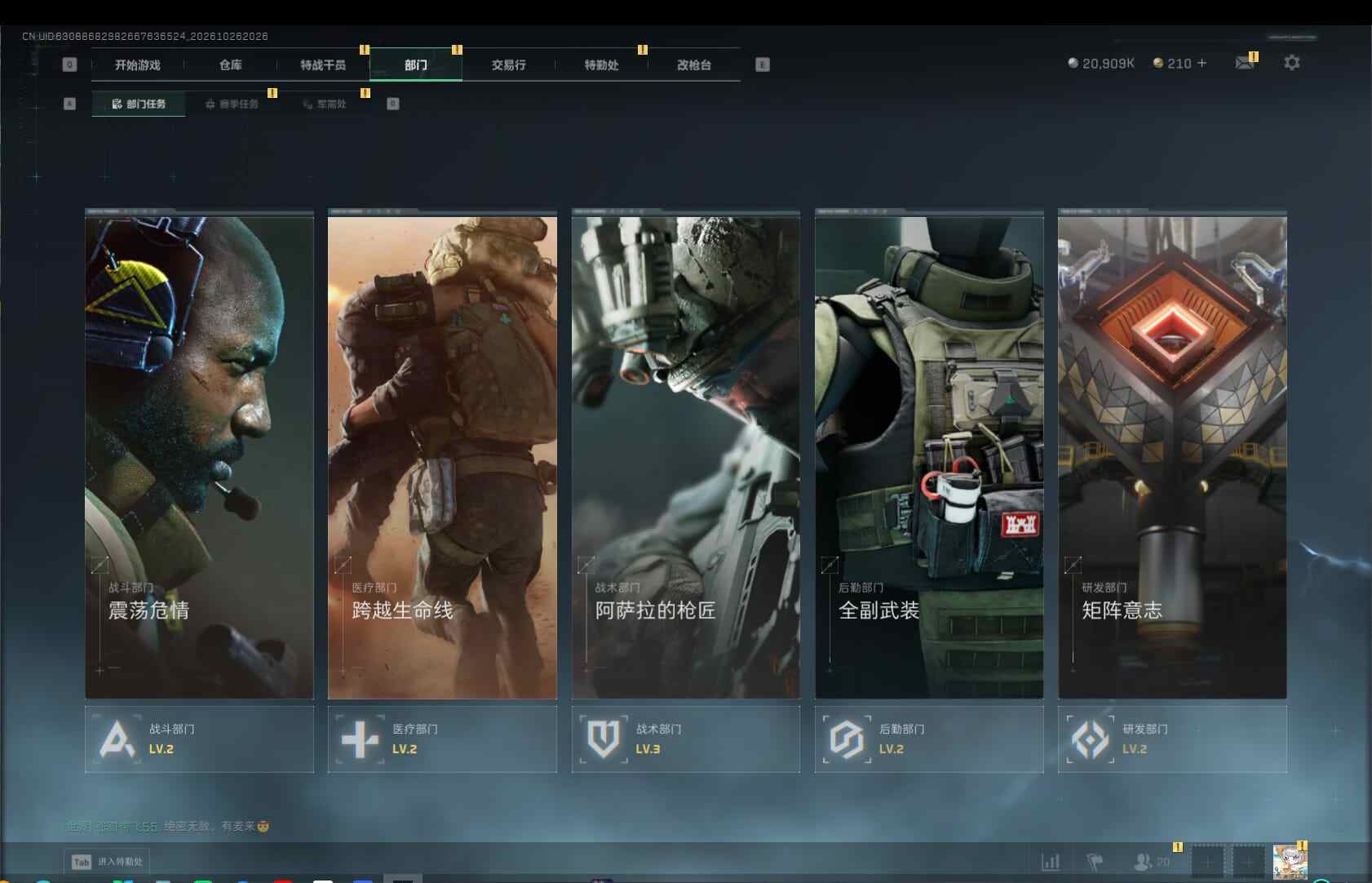The image size is (1372, 883).
Task: Click the 开始游戏 tab
Action: coord(137,64)
